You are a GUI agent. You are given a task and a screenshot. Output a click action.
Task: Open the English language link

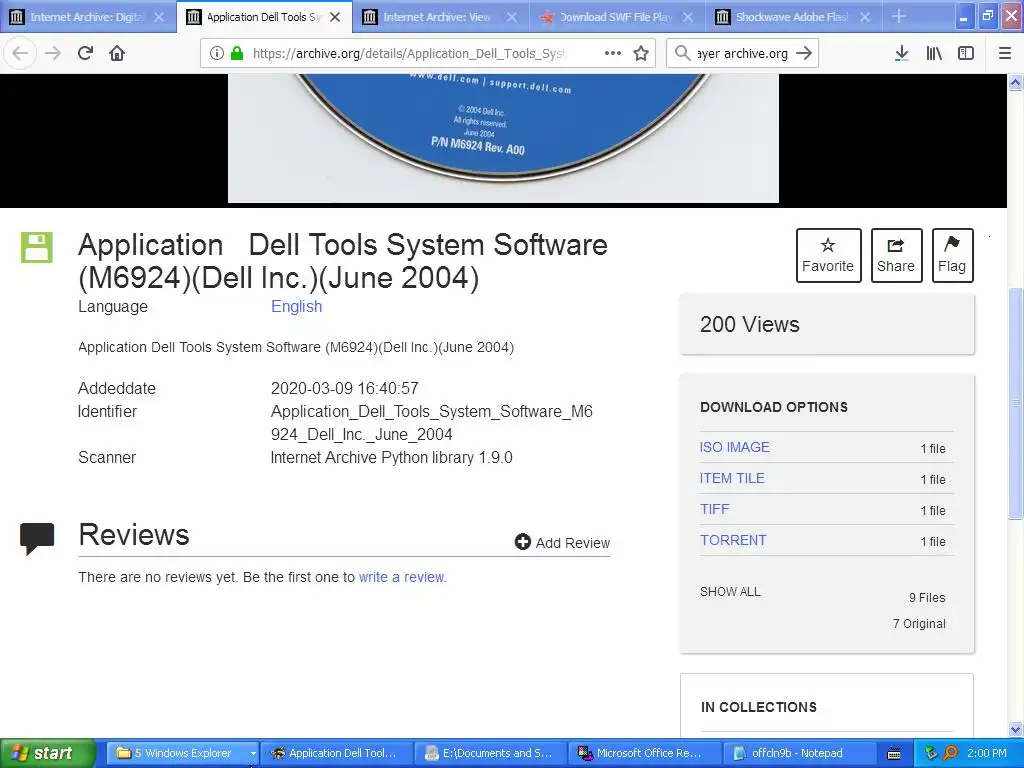pos(296,306)
